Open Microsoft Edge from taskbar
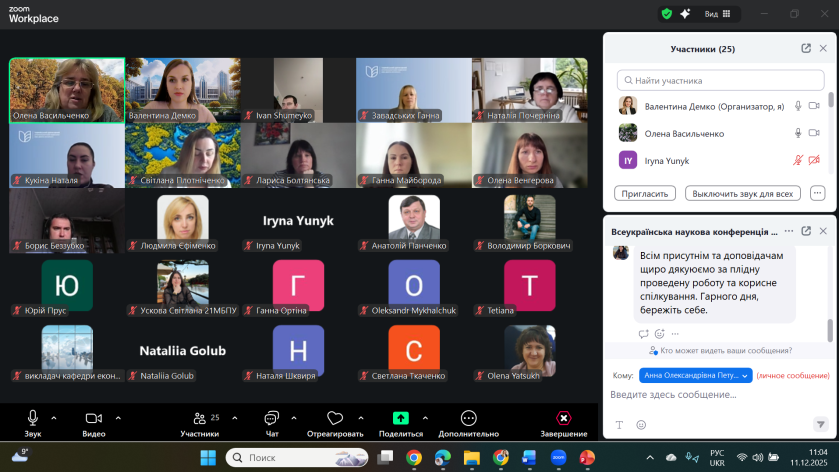This screenshot has width=839, height=472. [x=443, y=458]
